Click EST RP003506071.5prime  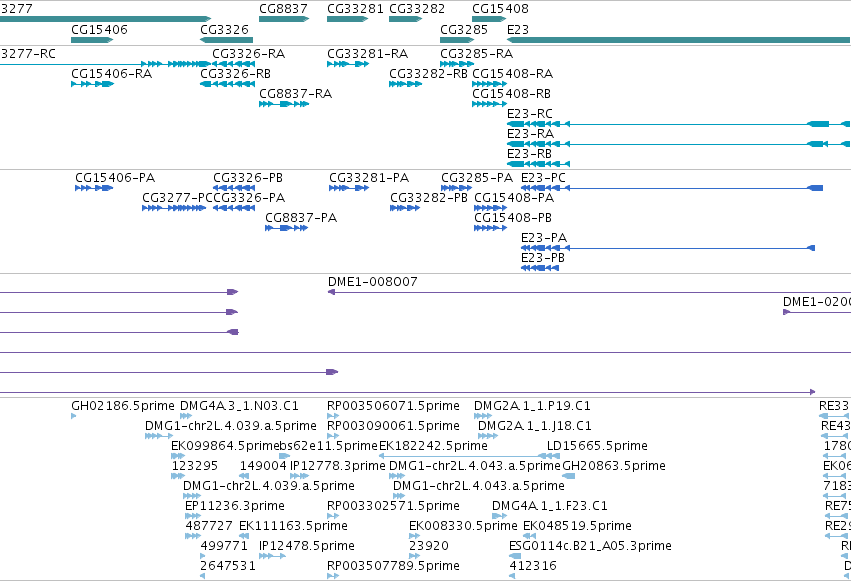click(393, 406)
